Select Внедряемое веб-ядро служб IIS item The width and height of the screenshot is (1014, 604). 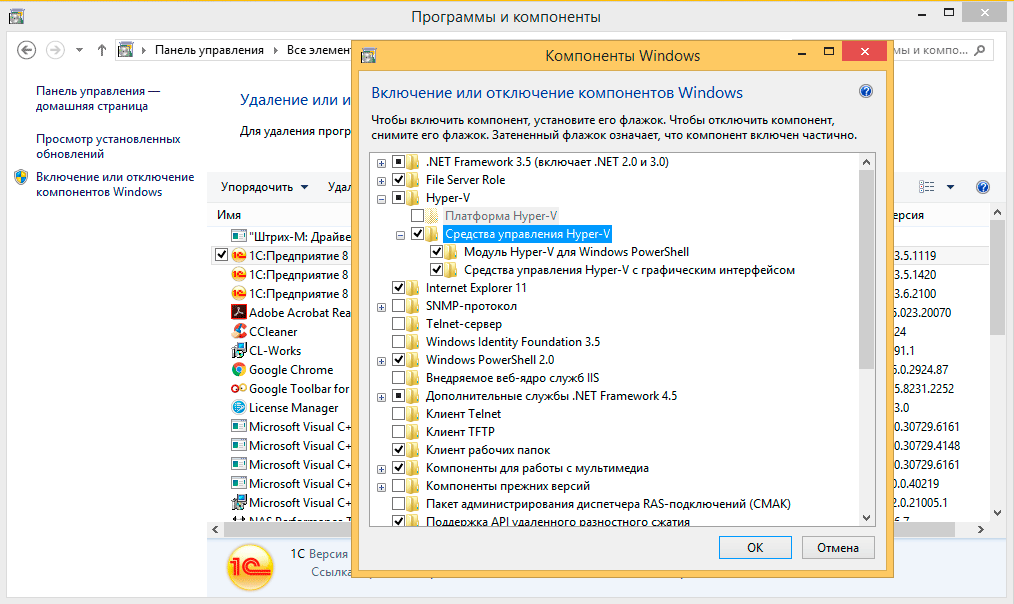tap(512, 378)
